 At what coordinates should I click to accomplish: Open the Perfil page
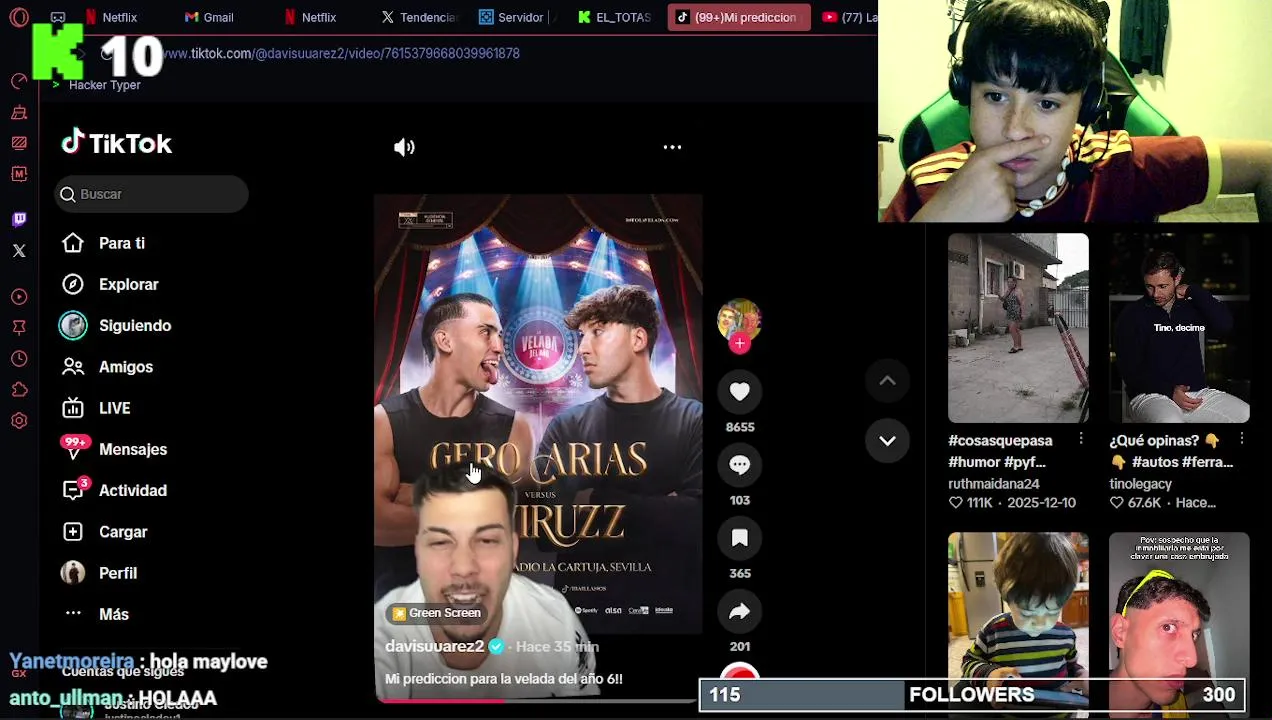pyautogui.click(x=118, y=573)
